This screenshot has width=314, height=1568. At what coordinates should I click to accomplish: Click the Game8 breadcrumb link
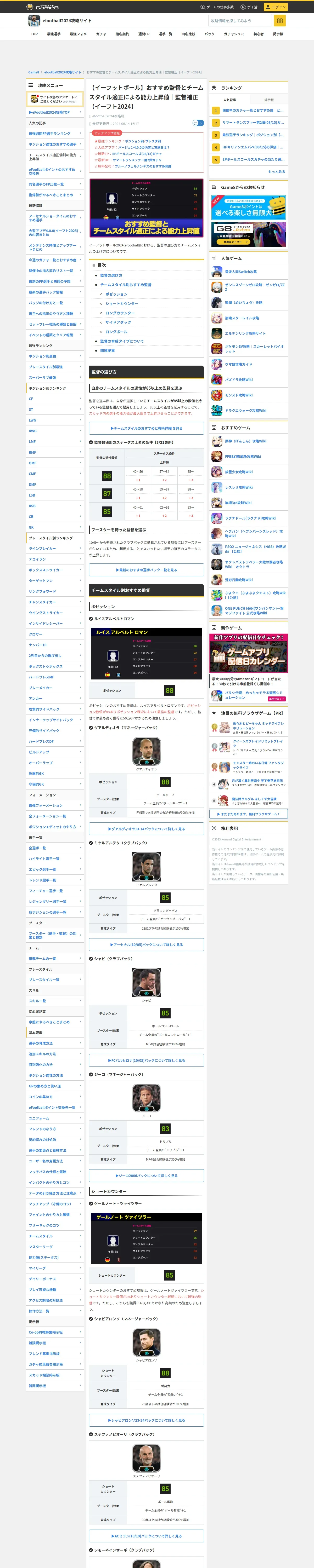tap(33, 72)
